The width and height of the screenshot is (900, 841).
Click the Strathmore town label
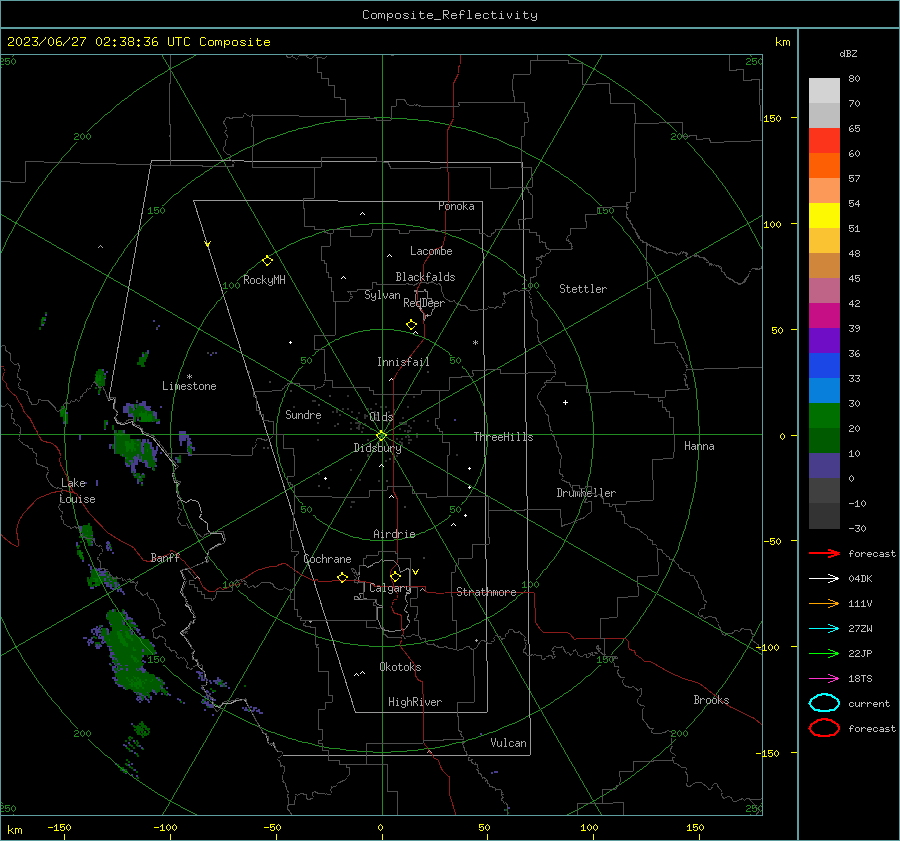click(486, 592)
